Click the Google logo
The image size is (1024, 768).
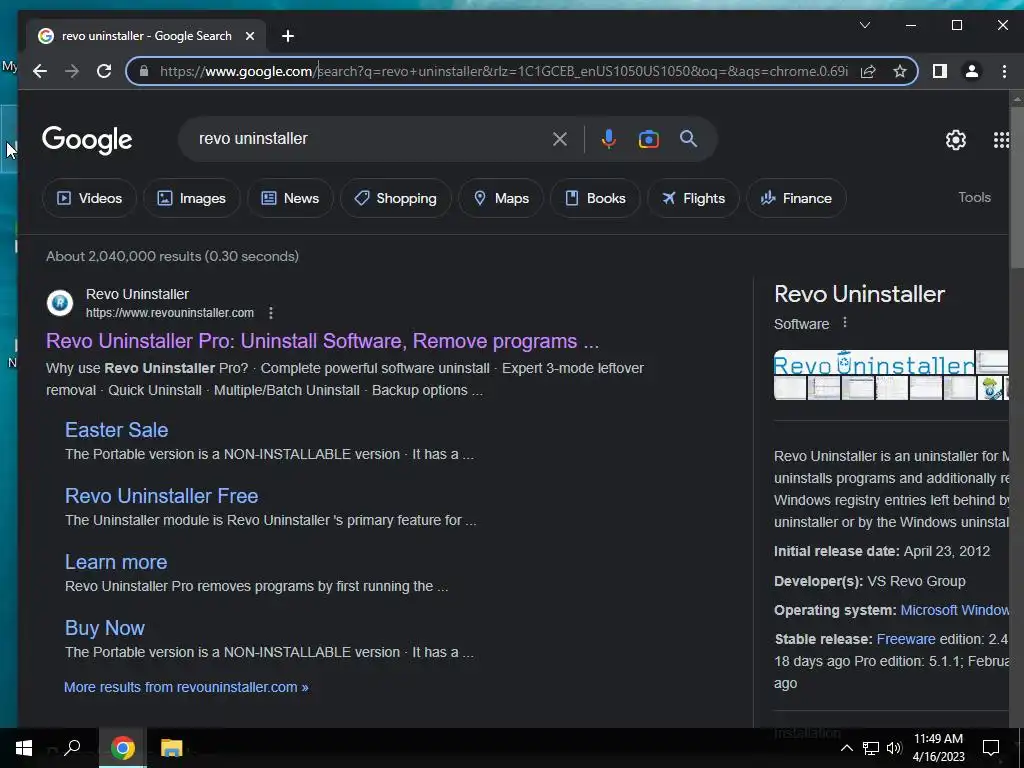(87, 140)
